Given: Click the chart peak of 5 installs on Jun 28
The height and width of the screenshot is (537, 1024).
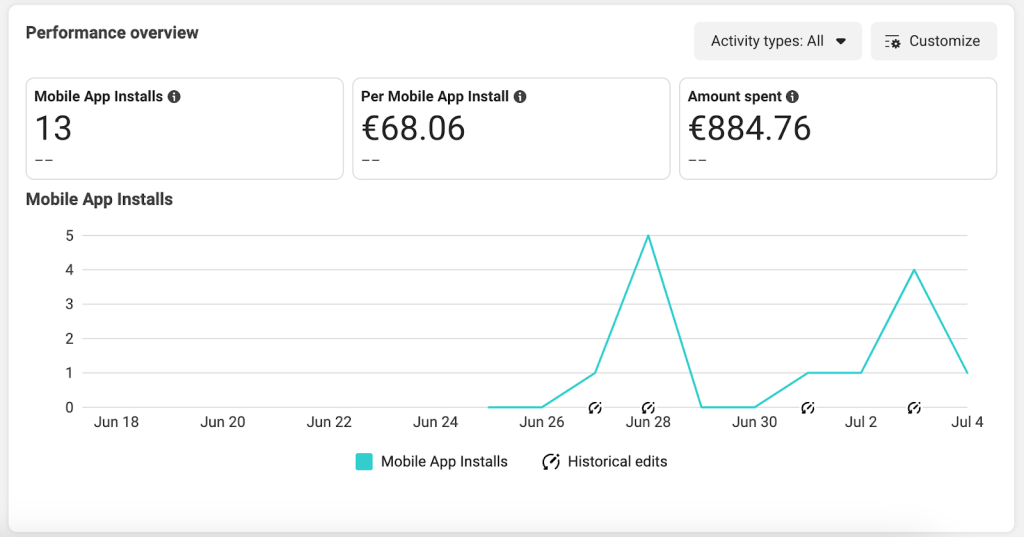Looking at the screenshot, I should click(x=648, y=236).
